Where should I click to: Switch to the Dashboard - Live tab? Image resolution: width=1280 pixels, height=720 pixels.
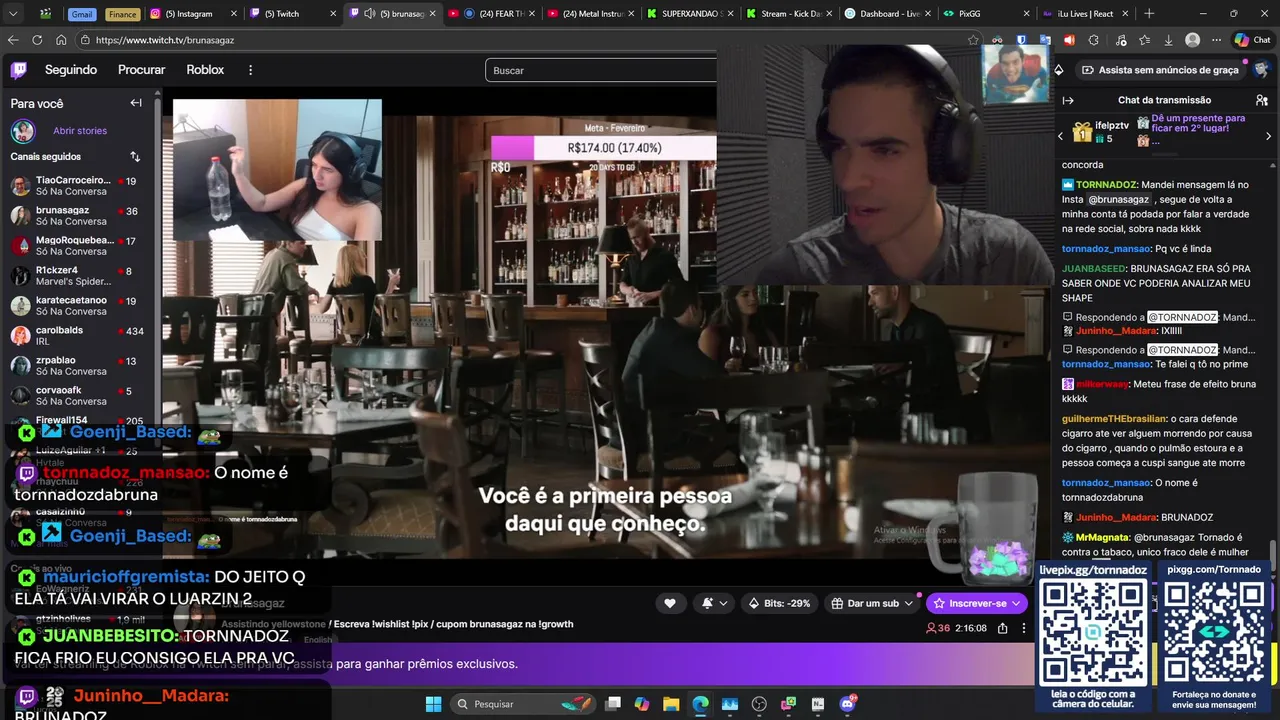(888, 13)
